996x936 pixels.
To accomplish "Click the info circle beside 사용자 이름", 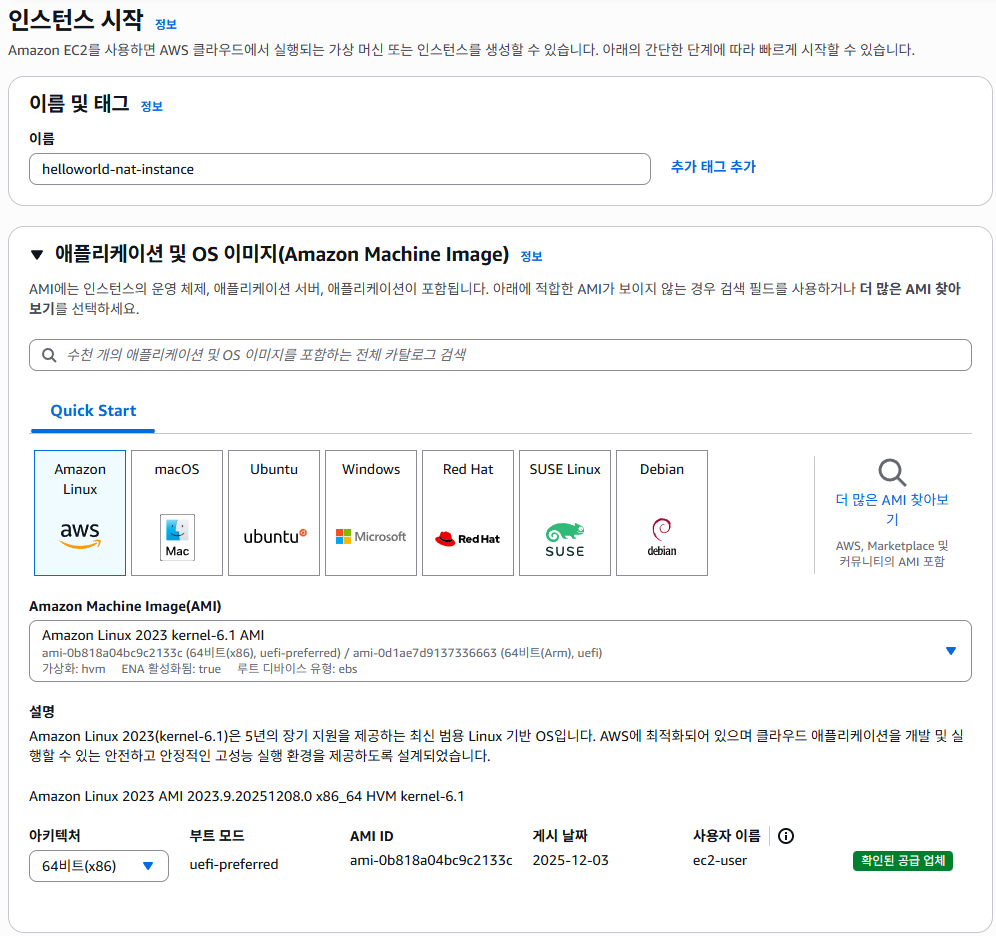I will pos(786,836).
